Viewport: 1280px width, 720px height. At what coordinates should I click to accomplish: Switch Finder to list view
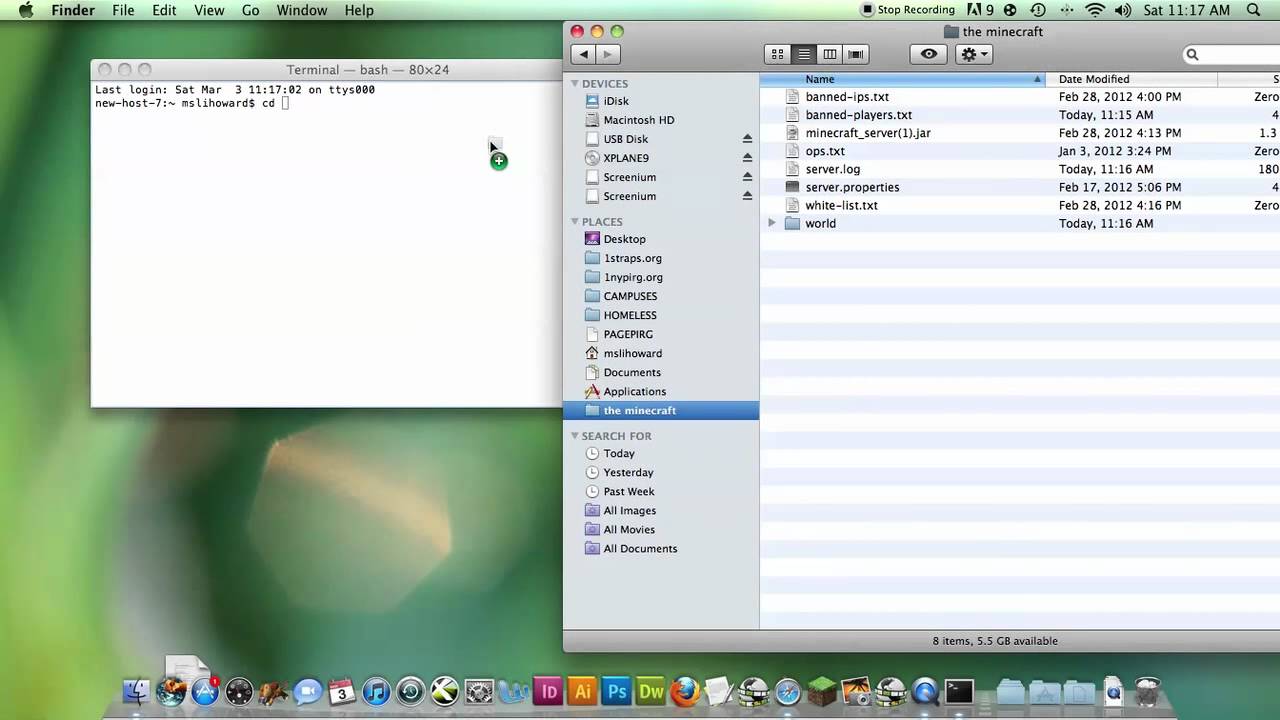[x=803, y=54]
